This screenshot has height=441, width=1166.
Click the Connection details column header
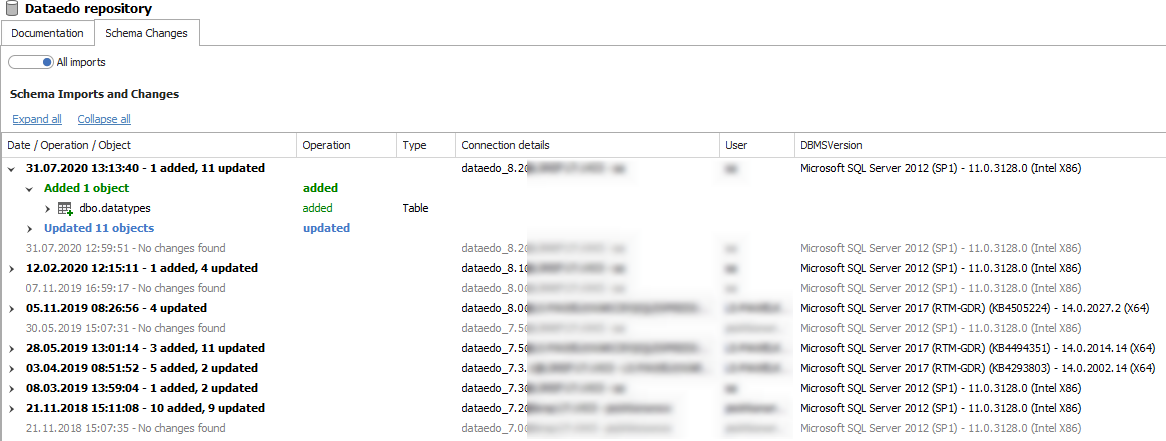(x=505, y=145)
